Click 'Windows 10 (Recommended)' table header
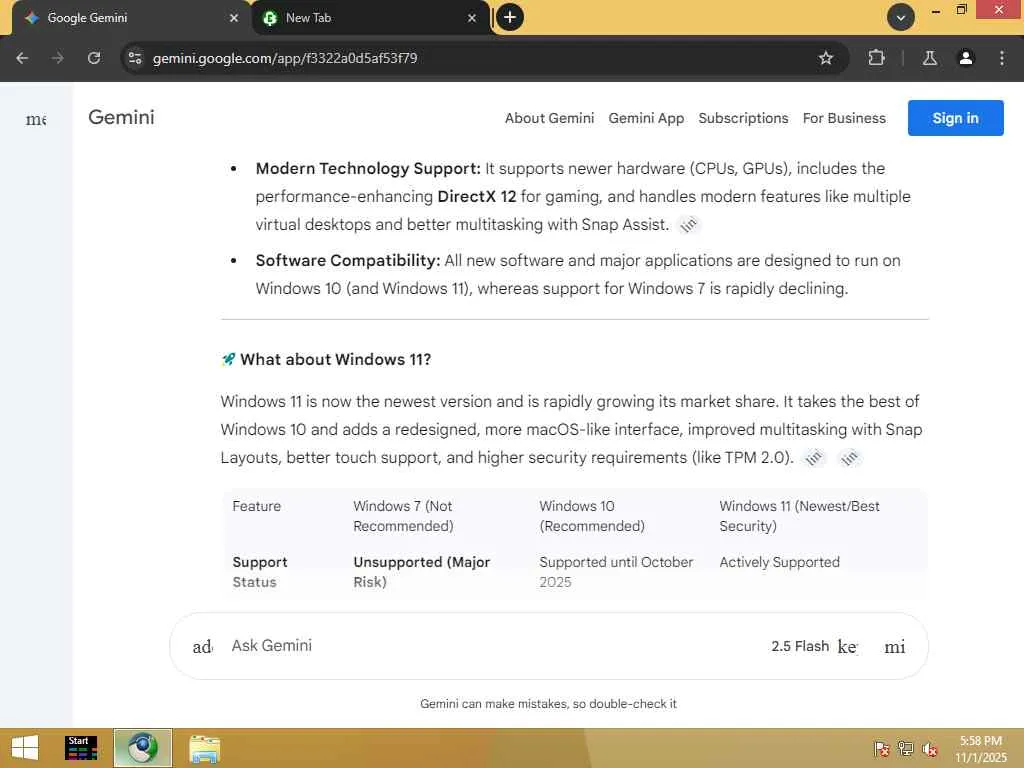Image resolution: width=1024 pixels, height=768 pixels. [x=592, y=516]
